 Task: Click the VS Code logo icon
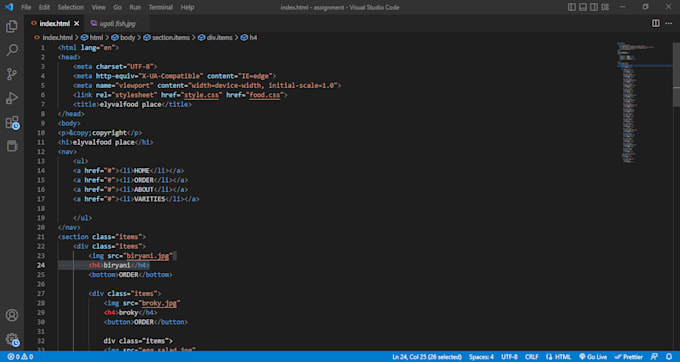(9, 7)
